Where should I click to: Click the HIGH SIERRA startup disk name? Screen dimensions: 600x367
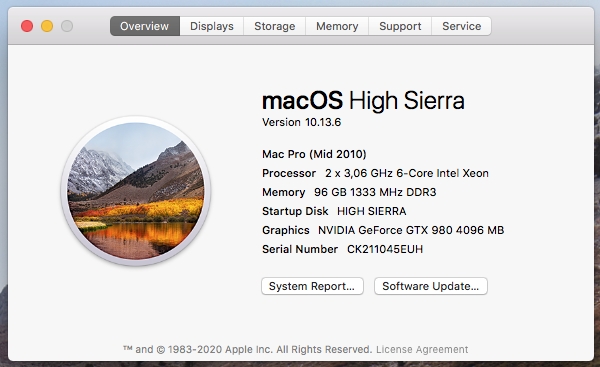pos(372,211)
